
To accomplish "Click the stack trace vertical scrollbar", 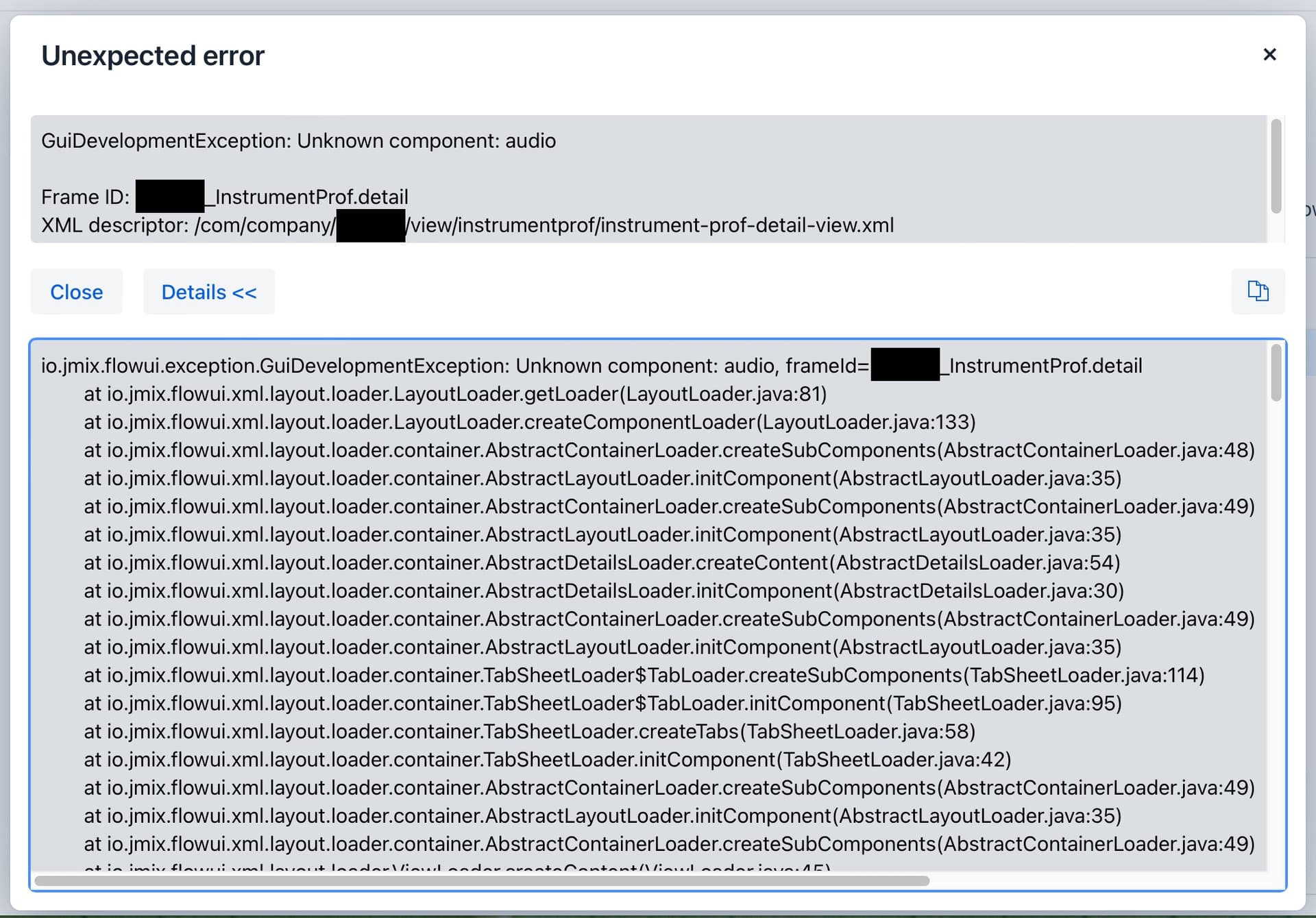I will (x=1276, y=373).
